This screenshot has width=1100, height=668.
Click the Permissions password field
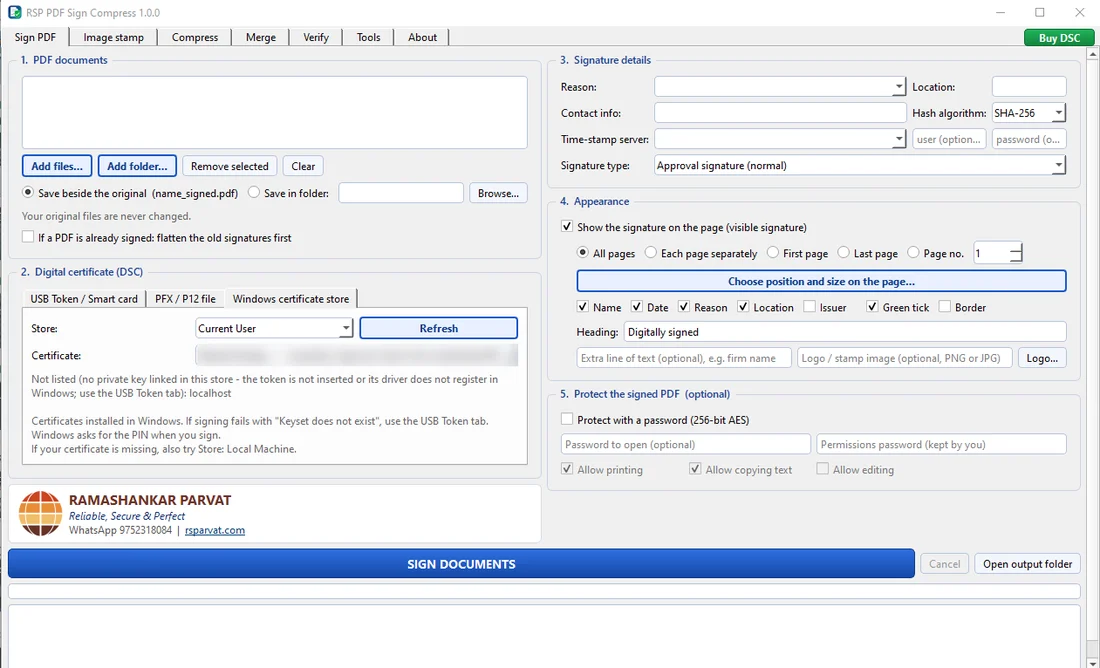pos(941,444)
